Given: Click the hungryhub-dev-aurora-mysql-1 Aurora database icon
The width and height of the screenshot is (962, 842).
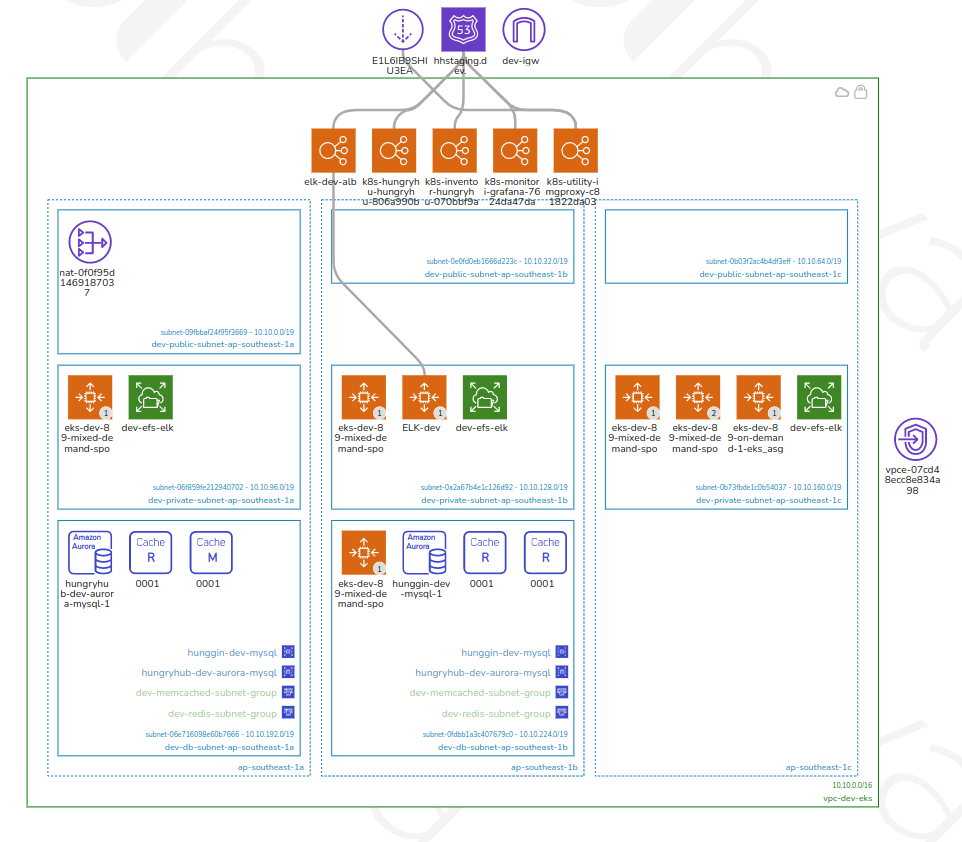Looking at the screenshot, I should pos(90,553).
